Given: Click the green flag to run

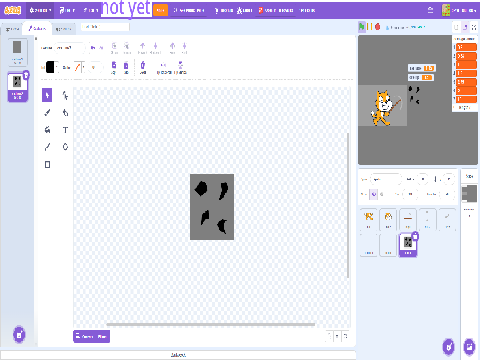Looking at the screenshot, I should coord(362,27).
